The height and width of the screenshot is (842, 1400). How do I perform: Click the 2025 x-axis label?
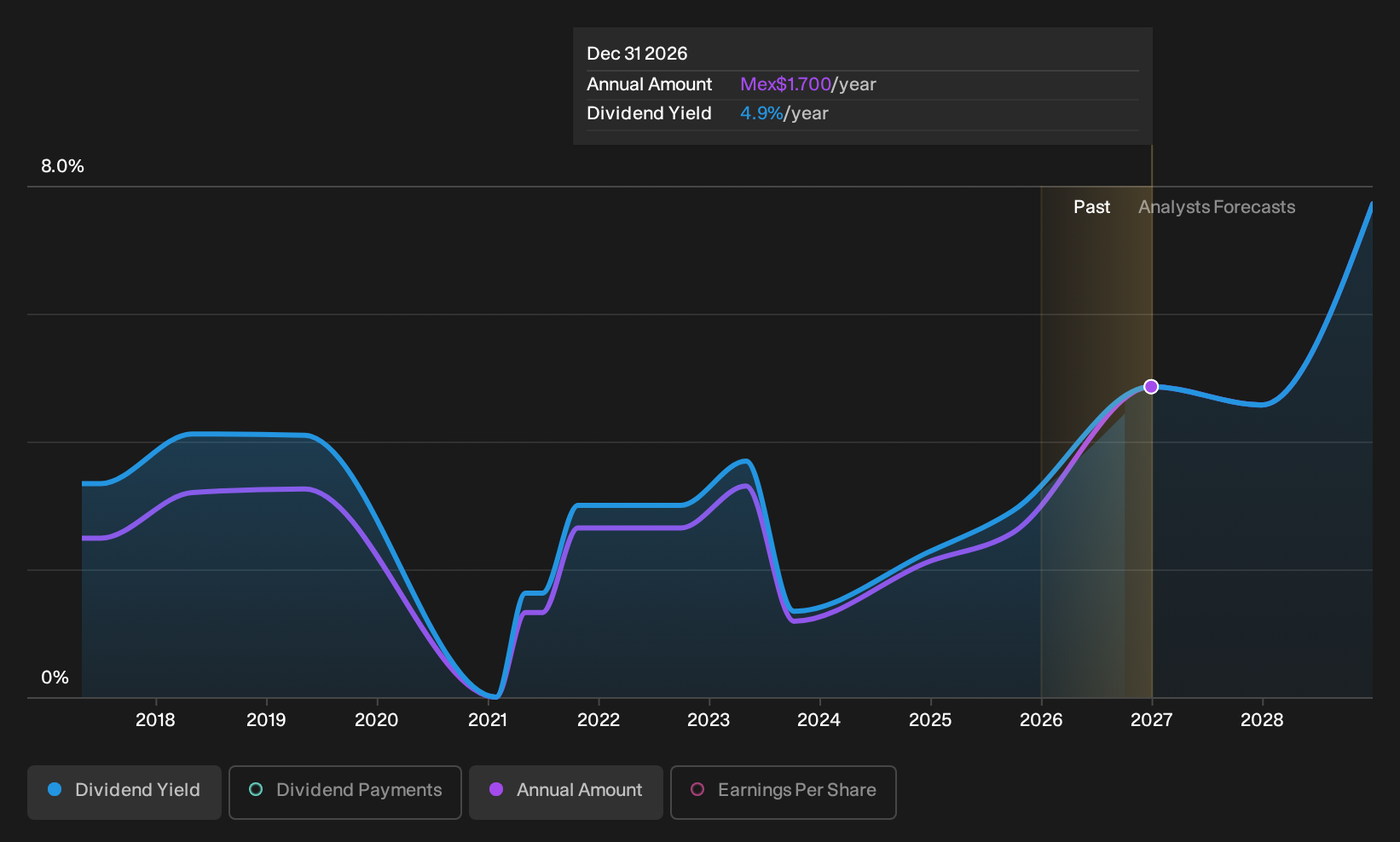tap(930, 720)
